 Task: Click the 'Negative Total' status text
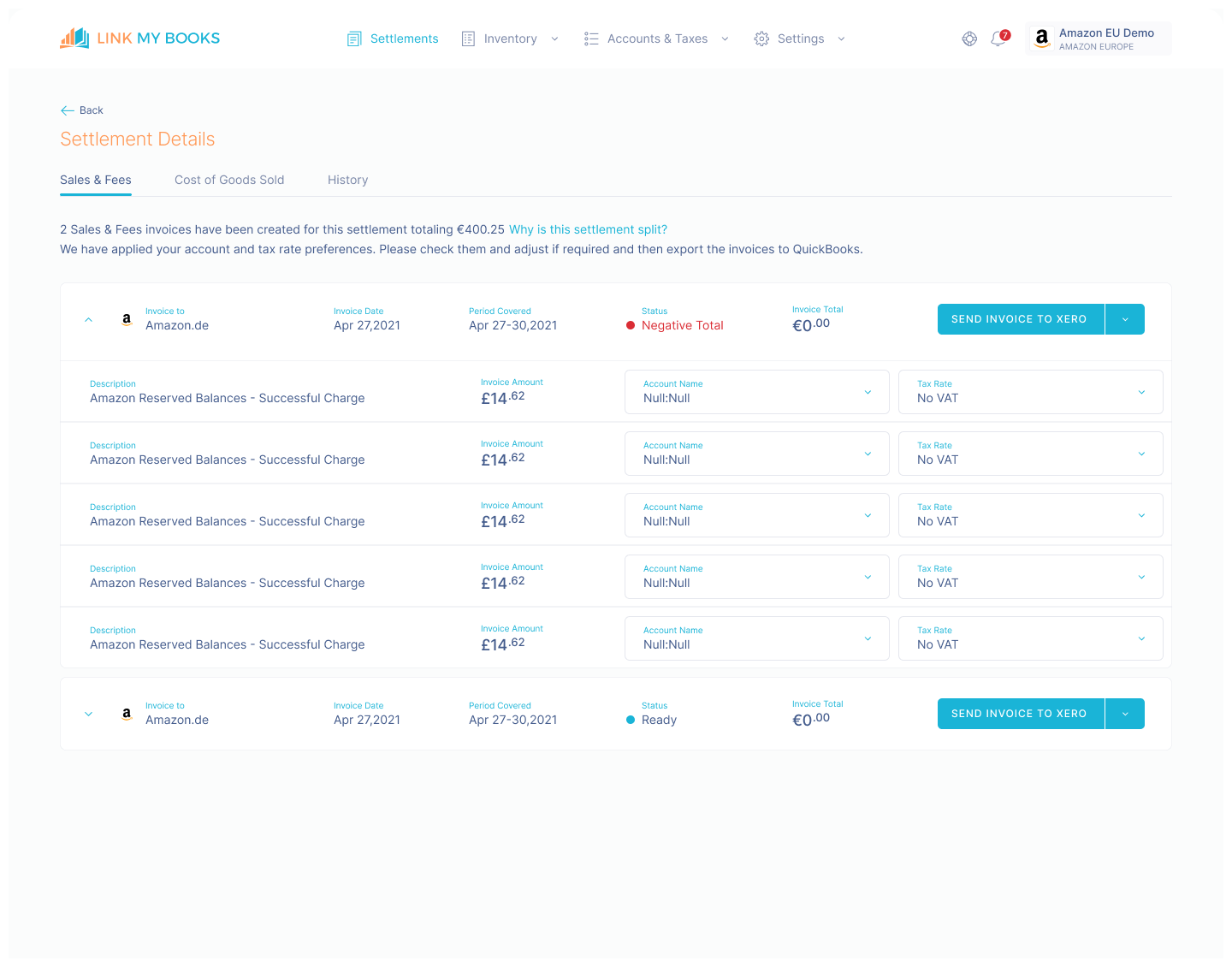coord(683,325)
